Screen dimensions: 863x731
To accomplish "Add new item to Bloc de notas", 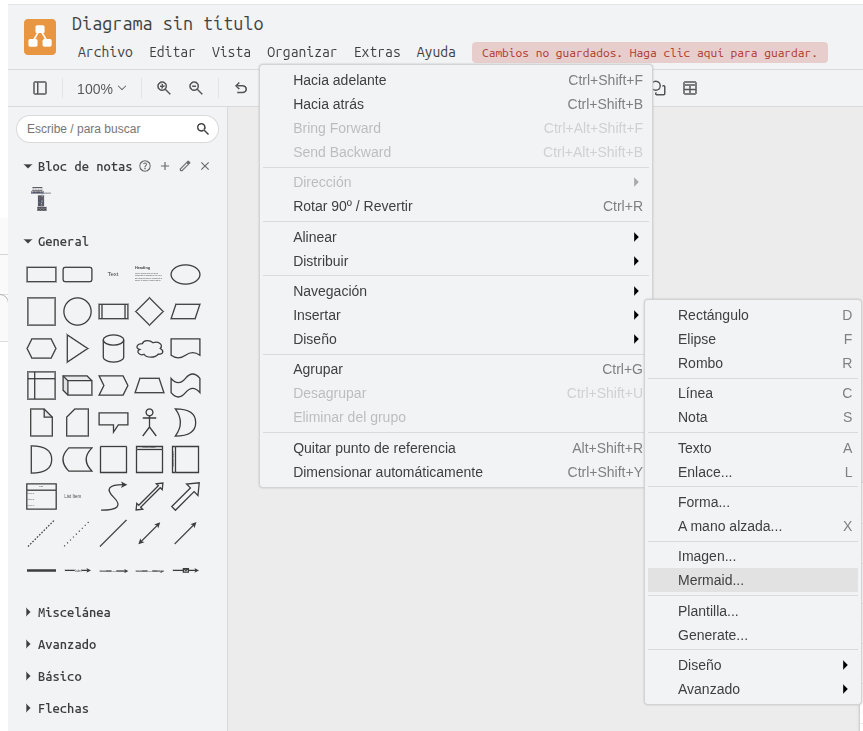I will click(x=165, y=166).
